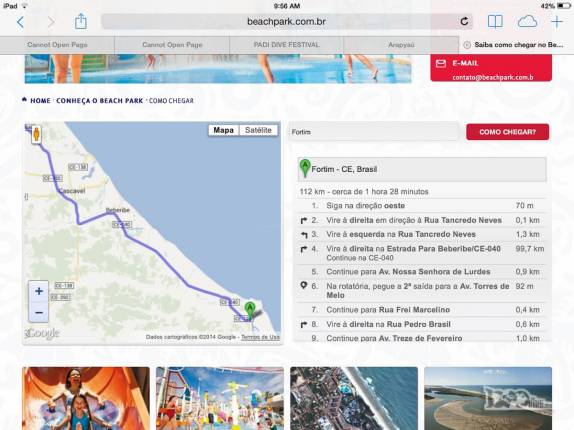Viewport: 574px width, 430px height.
Task: Select step 8 direita na Rua Pedro Brasil
Action: tap(421, 324)
